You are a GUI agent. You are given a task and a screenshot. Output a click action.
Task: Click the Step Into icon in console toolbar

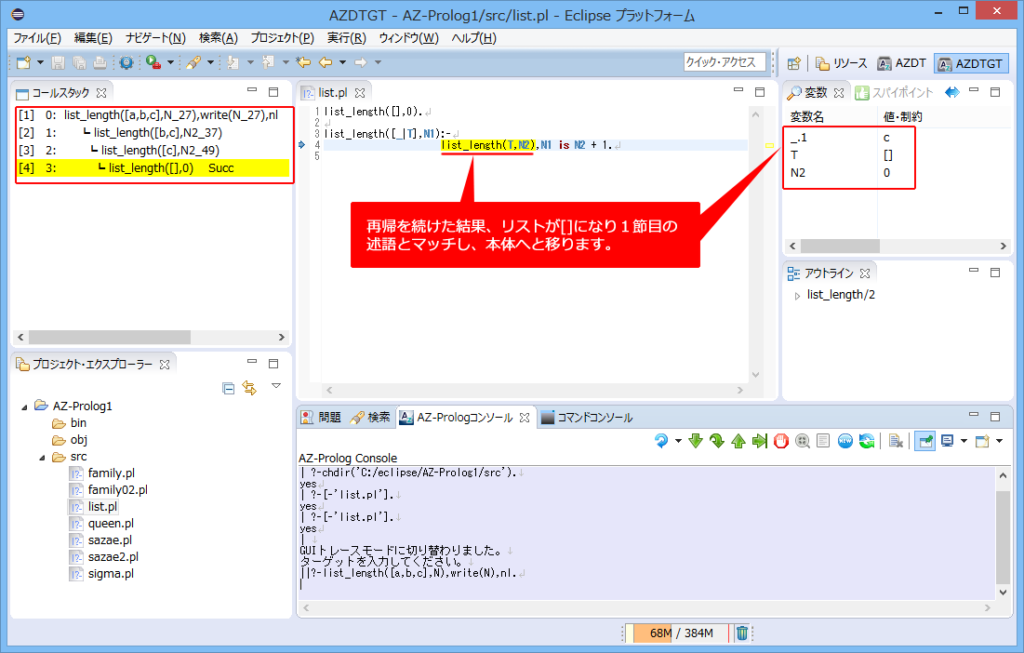click(x=696, y=441)
